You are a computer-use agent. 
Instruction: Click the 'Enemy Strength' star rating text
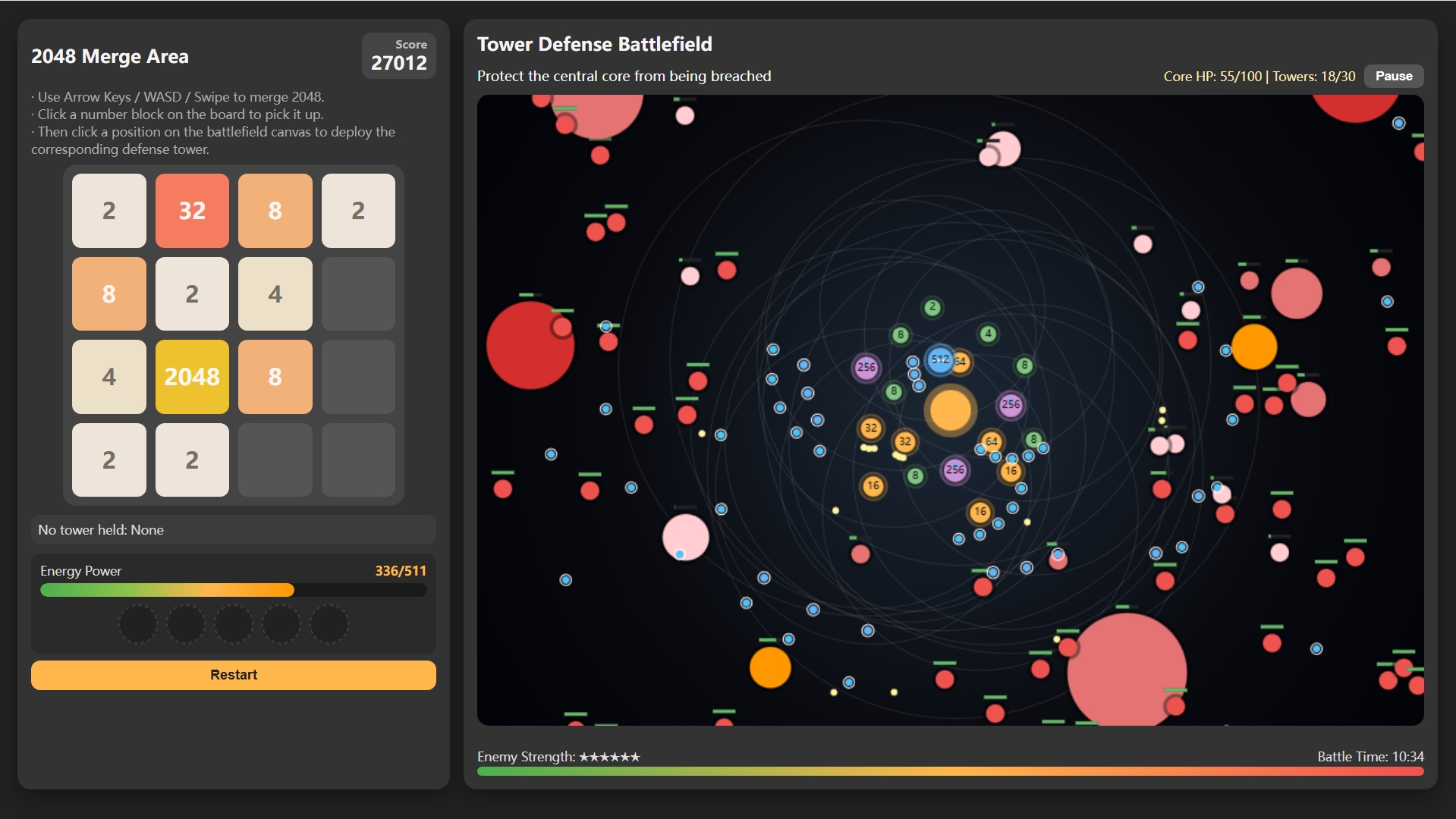coord(558,757)
